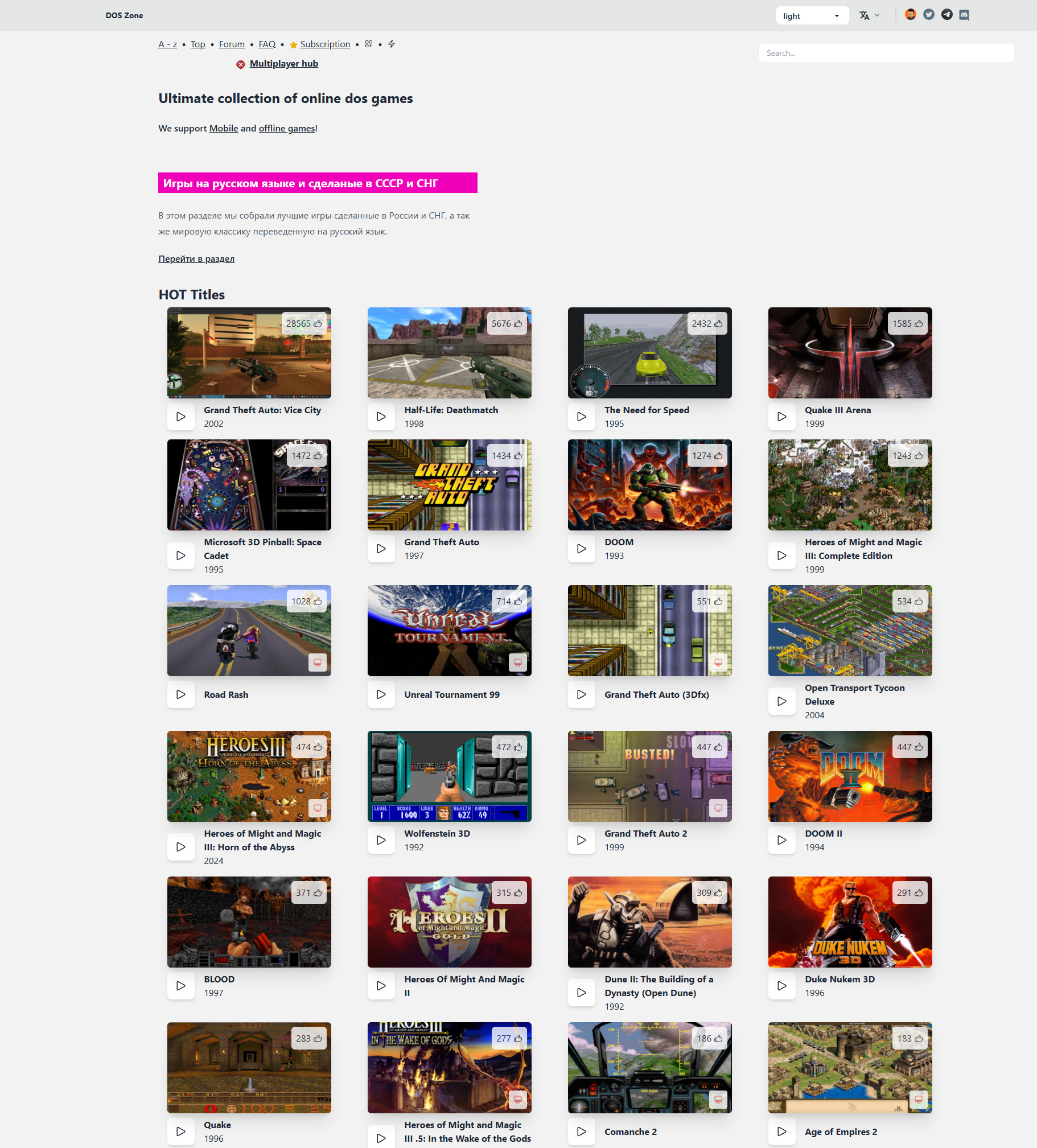Image resolution: width=1037 pixels, height=1148 pixels.
Task: Open the A - z navigation link
Action: 167,44
